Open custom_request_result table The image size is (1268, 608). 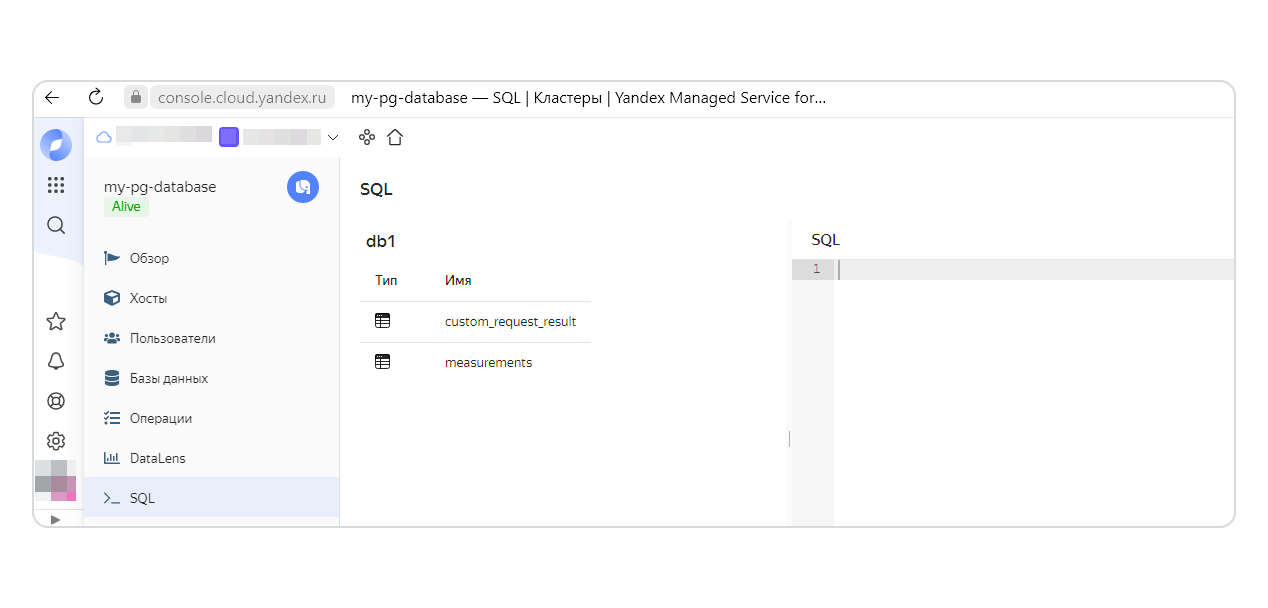[510, 321]
